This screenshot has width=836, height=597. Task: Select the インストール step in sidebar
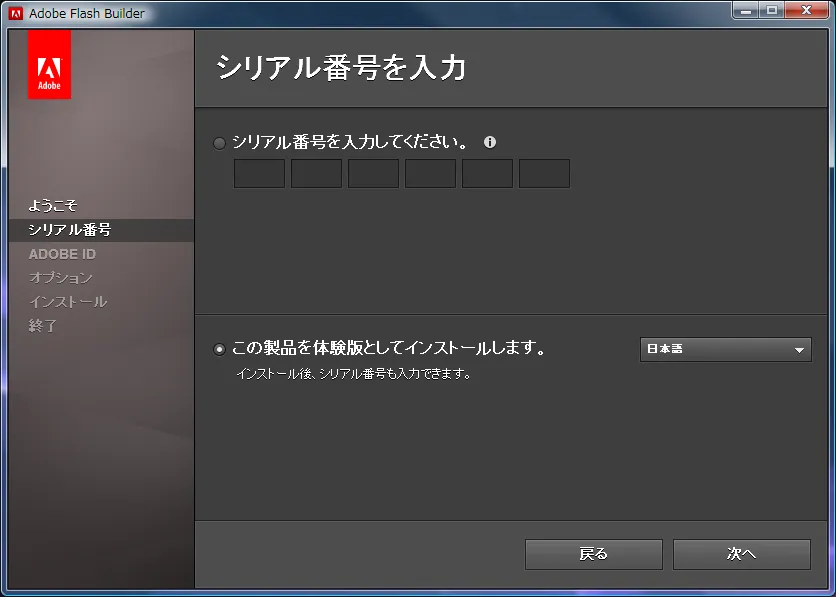[68, 302]
